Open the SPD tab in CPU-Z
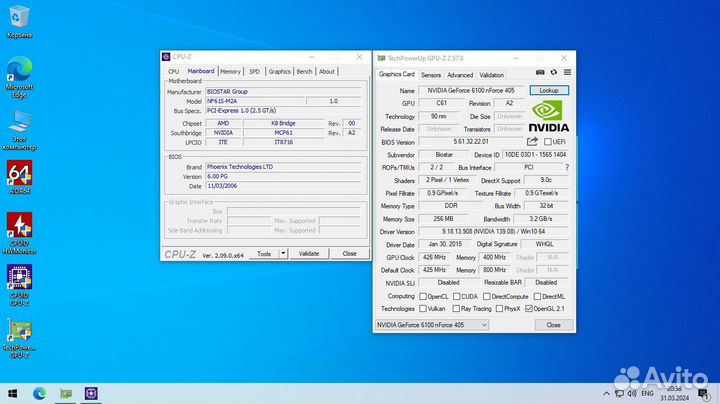The height and width of the screenshot is (404, 720). [x=254, y=72]
